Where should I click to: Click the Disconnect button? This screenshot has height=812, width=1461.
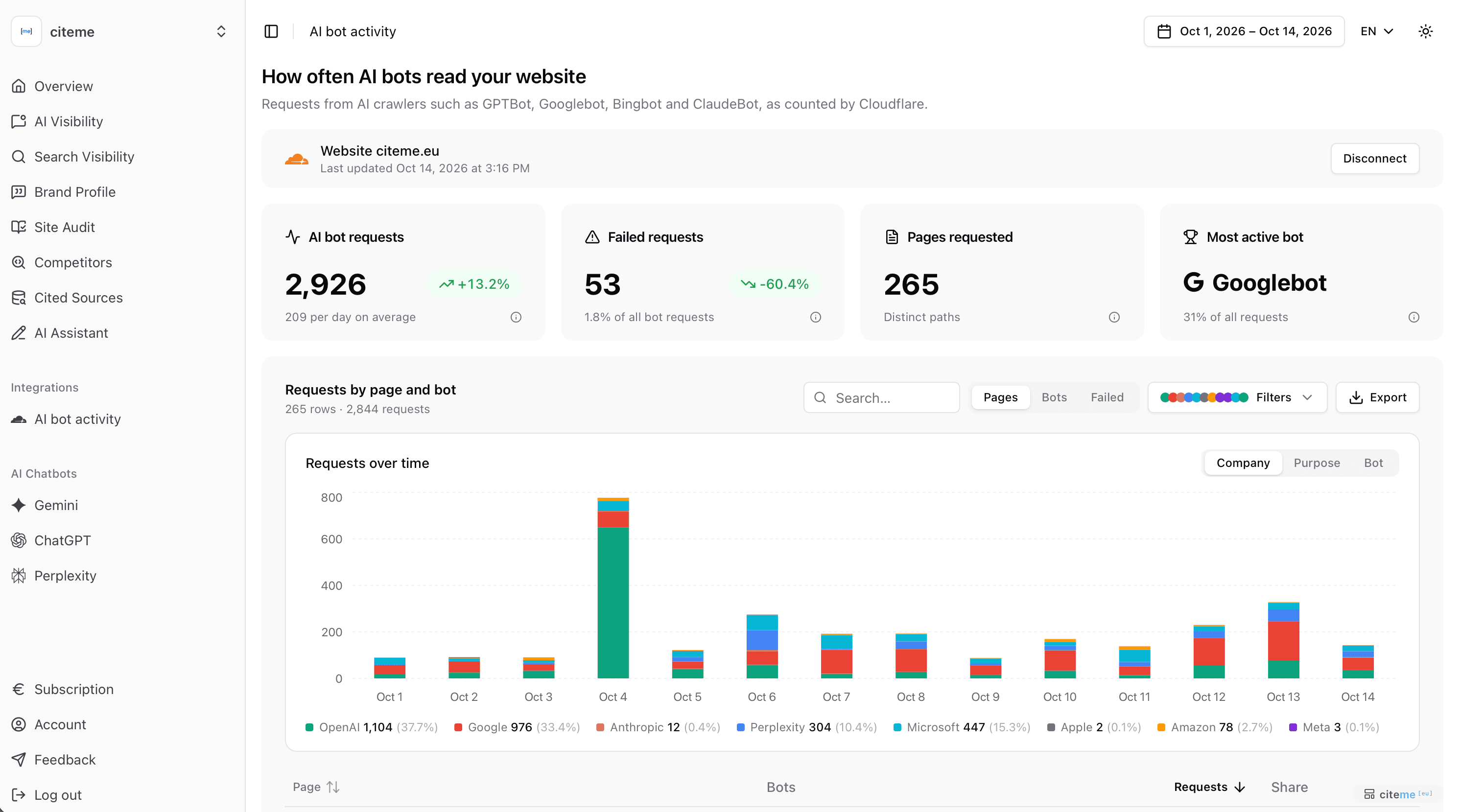1374,158
